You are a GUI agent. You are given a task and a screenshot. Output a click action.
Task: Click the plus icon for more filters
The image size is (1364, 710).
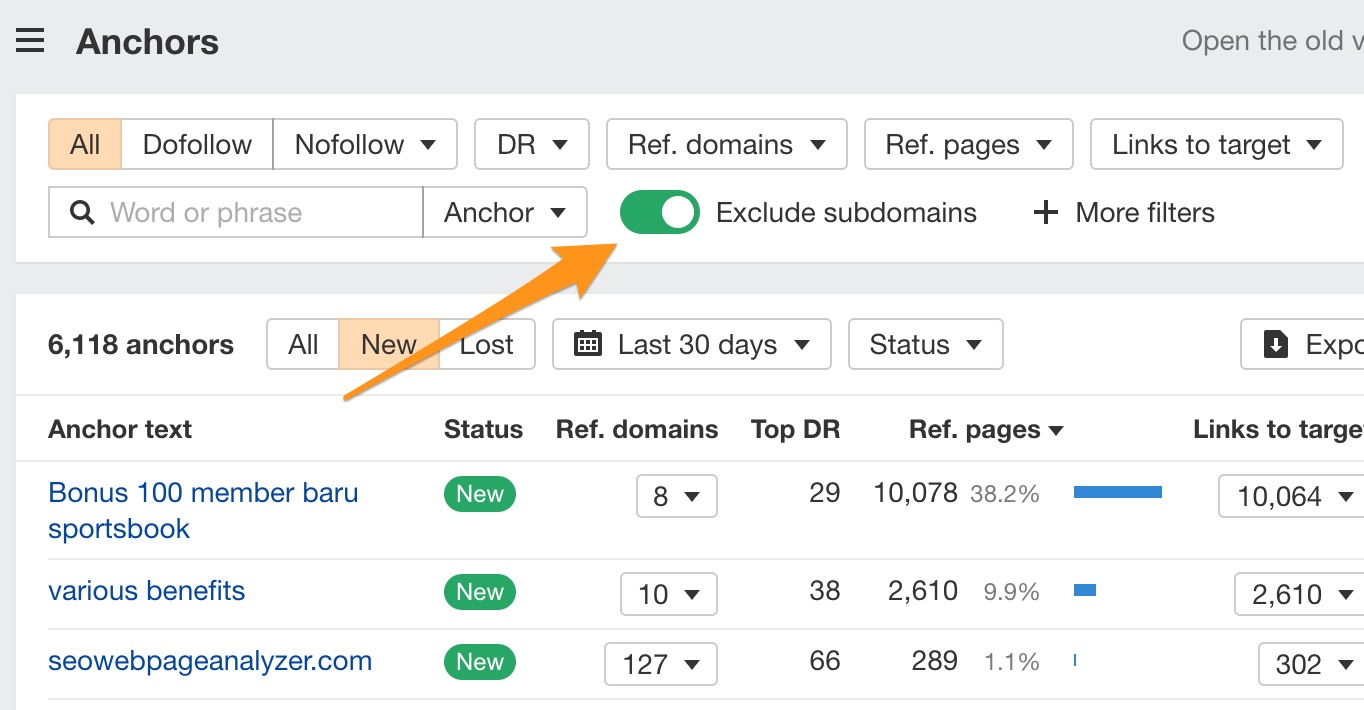pyautogui.click(x=1045, y=213)
